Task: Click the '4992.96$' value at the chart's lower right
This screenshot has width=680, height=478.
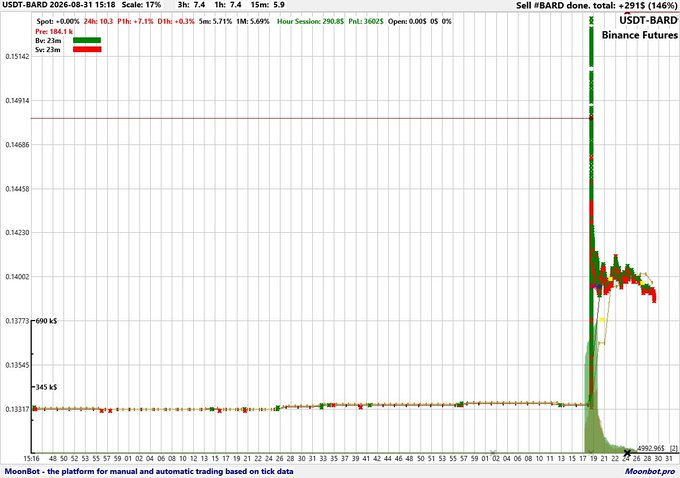Action: pos(651,448)
